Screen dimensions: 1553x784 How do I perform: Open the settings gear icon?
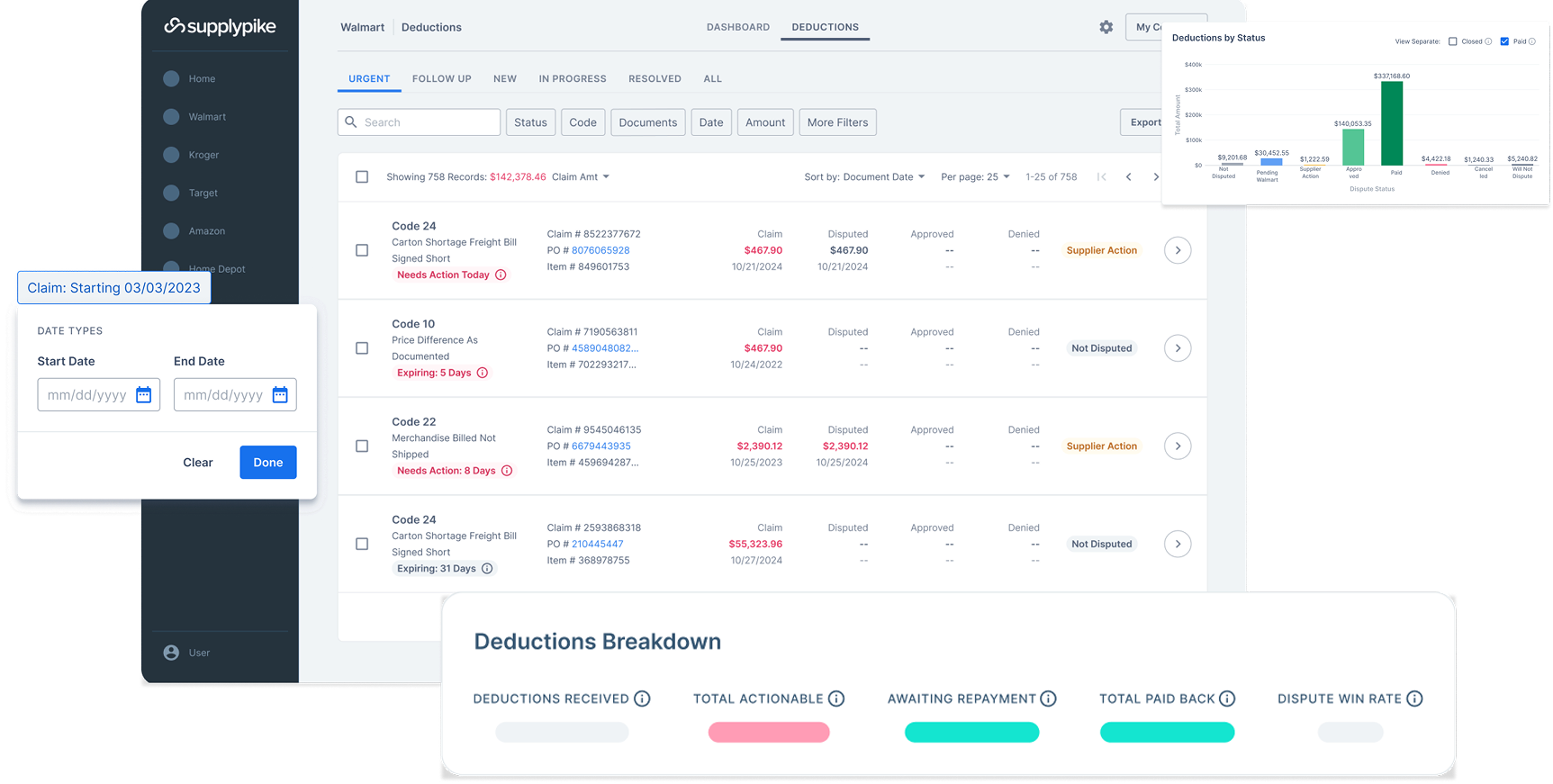pos(1106,27)
